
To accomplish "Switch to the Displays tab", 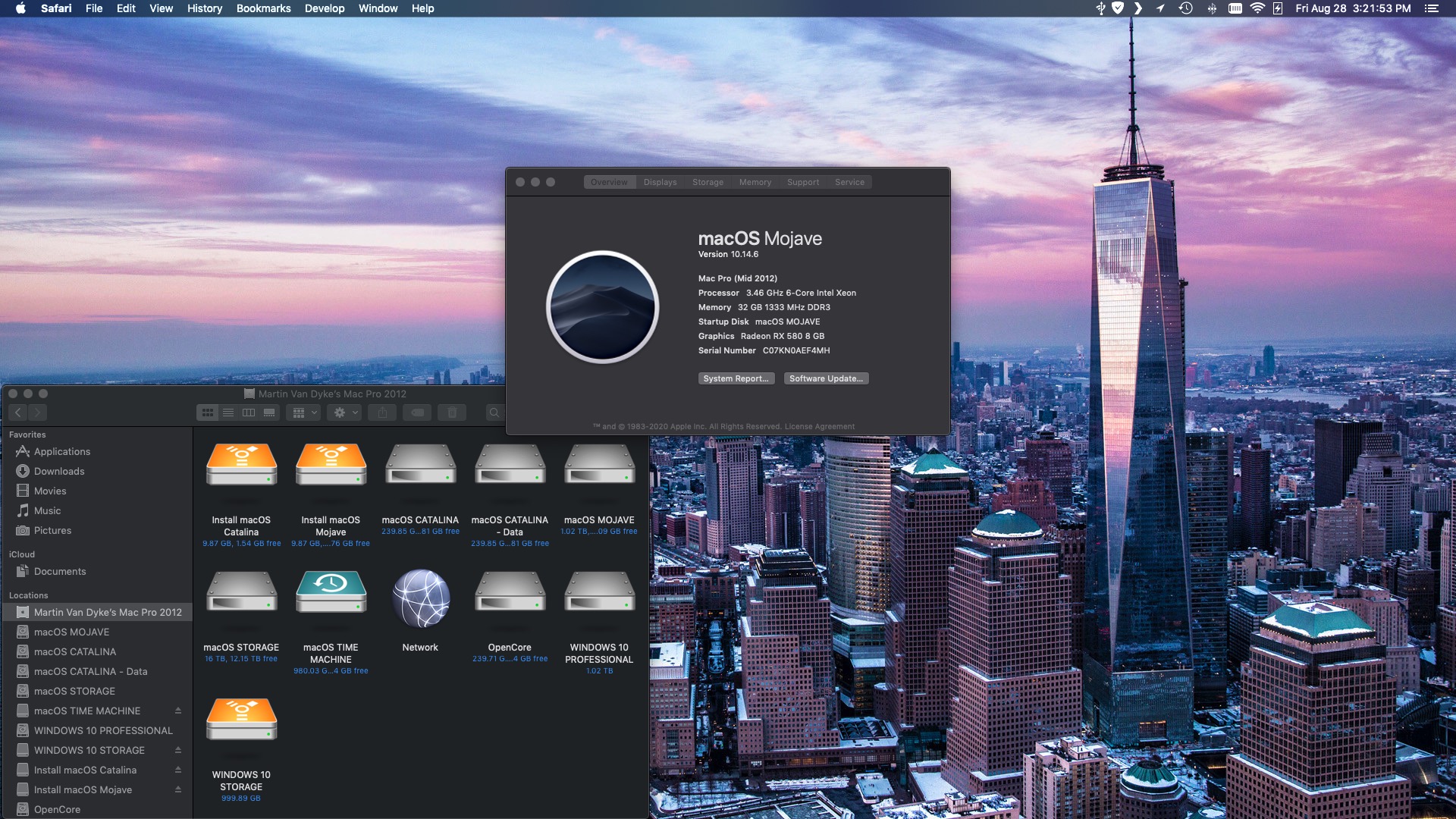I will (660, 182).
